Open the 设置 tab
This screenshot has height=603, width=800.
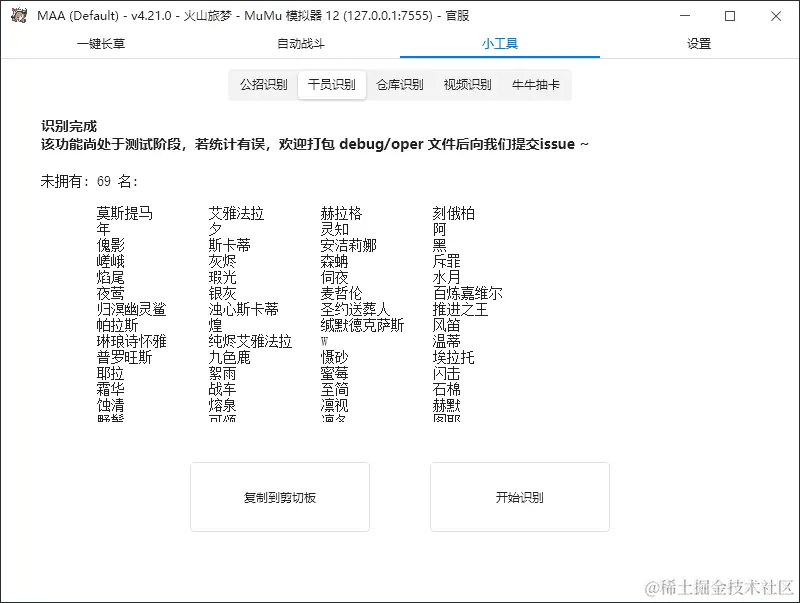(699, 44)
